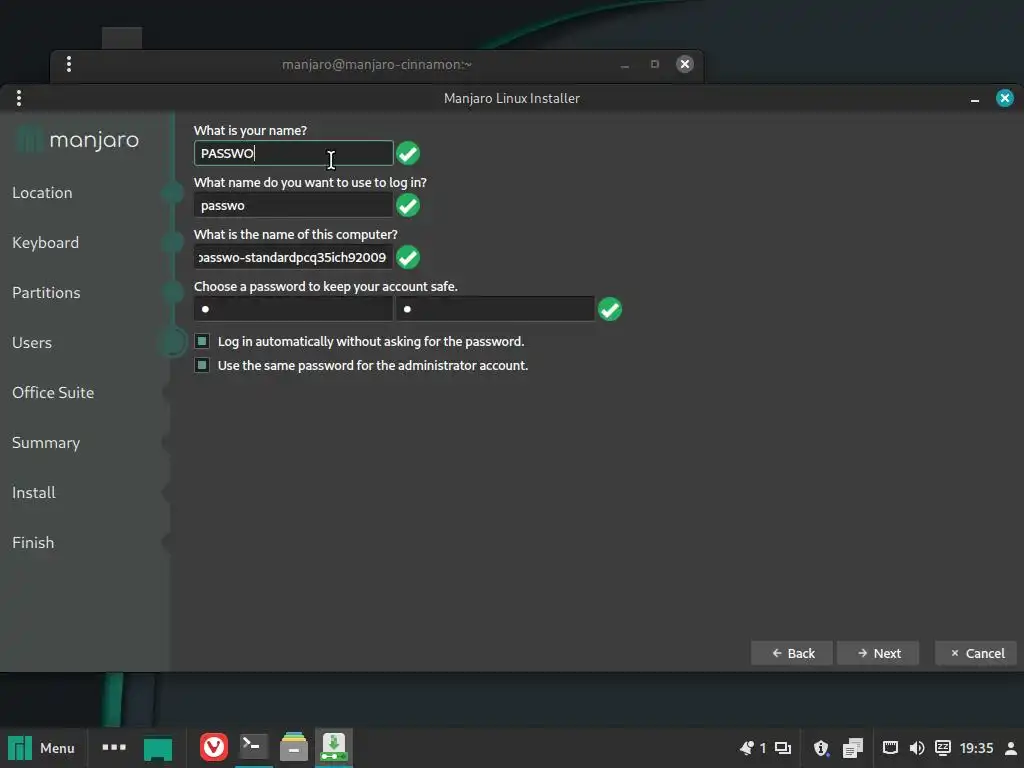Proceed with the Next button

tap(878, 653)
